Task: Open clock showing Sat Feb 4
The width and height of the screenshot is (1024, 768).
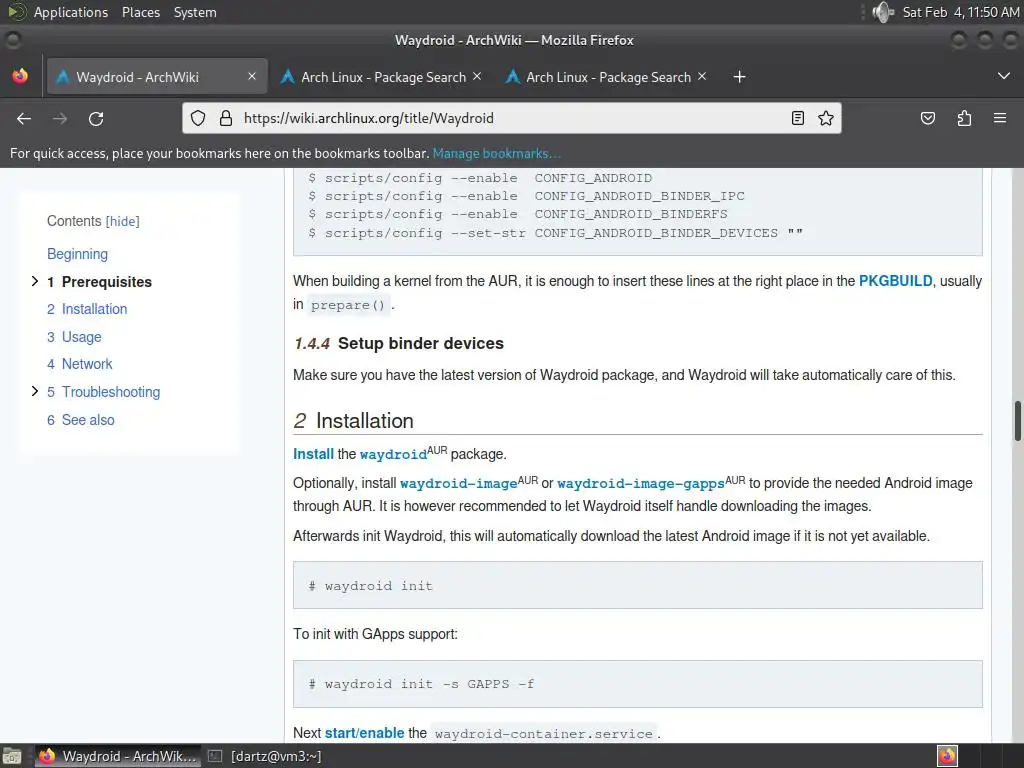Action: pos(961,12)
